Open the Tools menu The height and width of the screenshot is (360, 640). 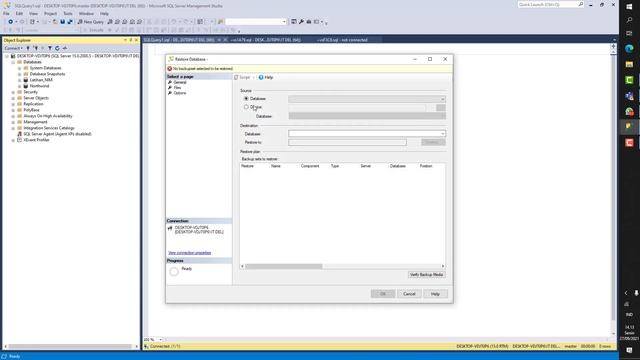pyautogui.click(x=68, y=13)
